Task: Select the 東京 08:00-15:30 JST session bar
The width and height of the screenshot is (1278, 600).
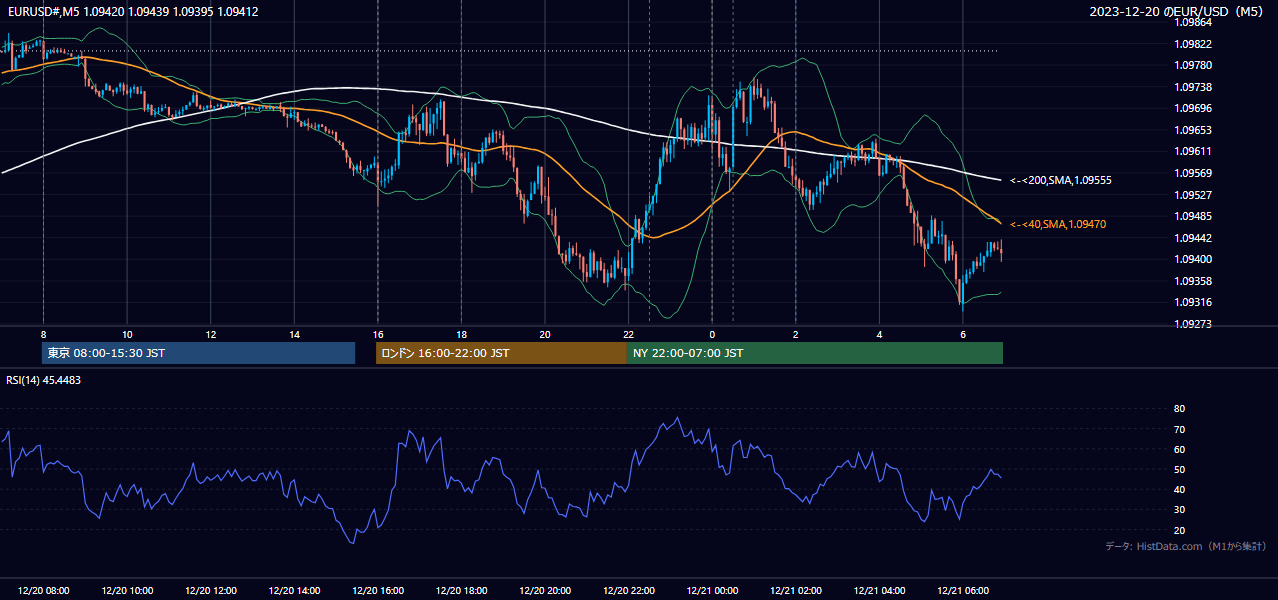Action: point(199,353)
